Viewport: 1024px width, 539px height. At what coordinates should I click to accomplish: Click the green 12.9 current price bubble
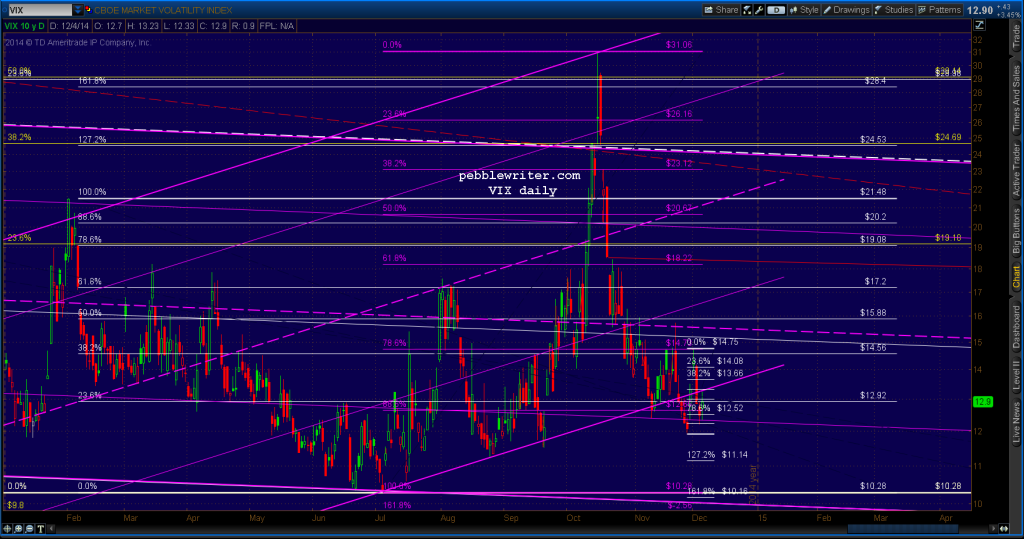pos(983,402)
